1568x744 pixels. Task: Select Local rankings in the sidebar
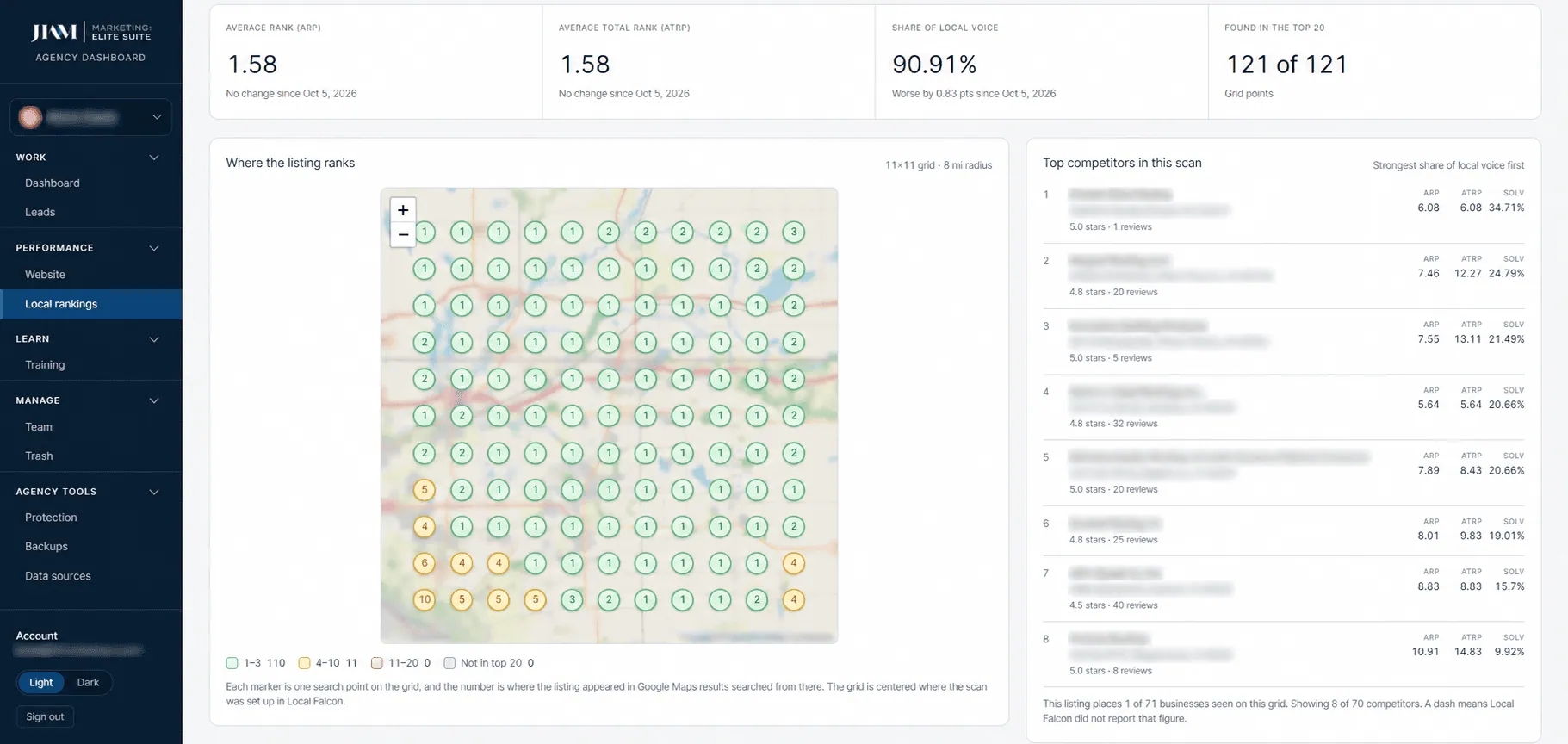click(x=91, y=304)
